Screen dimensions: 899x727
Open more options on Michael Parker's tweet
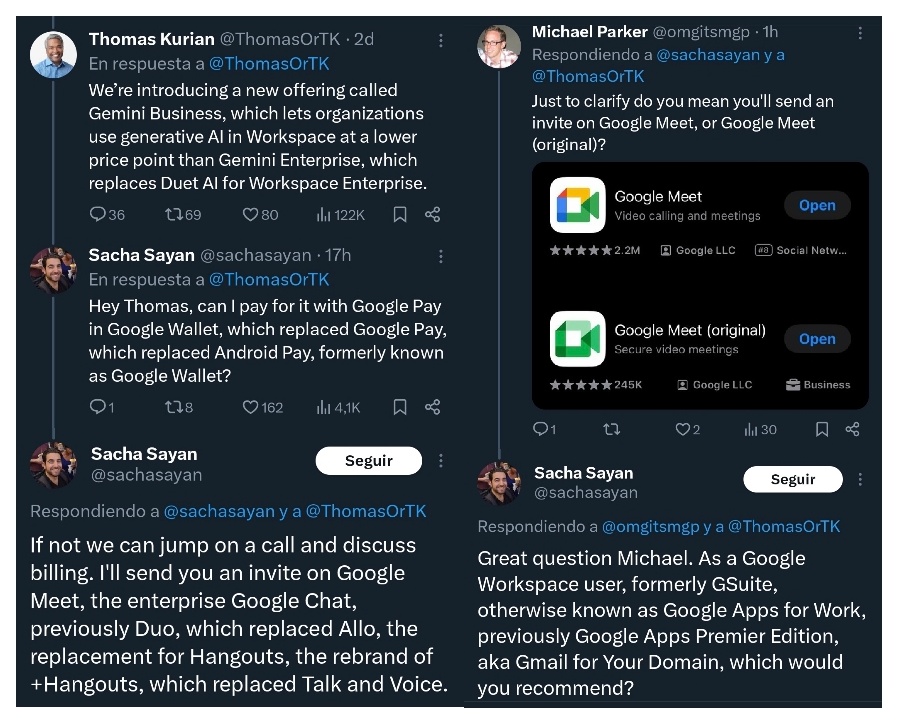(x=860, y=33)
